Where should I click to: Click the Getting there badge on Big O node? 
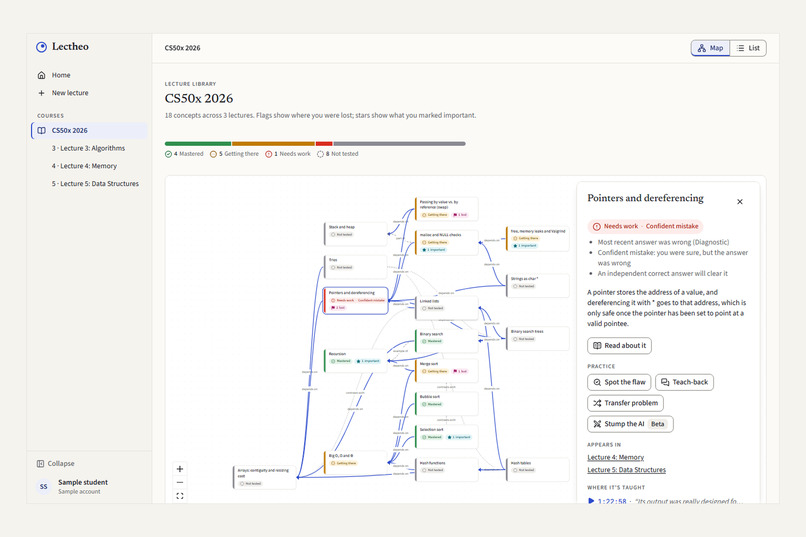(343, 463)
